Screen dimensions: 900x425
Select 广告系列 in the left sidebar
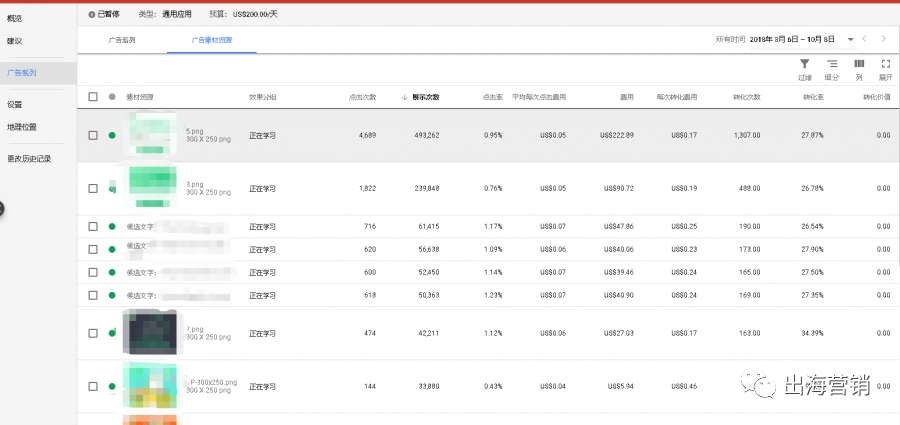tap(22, 73)
